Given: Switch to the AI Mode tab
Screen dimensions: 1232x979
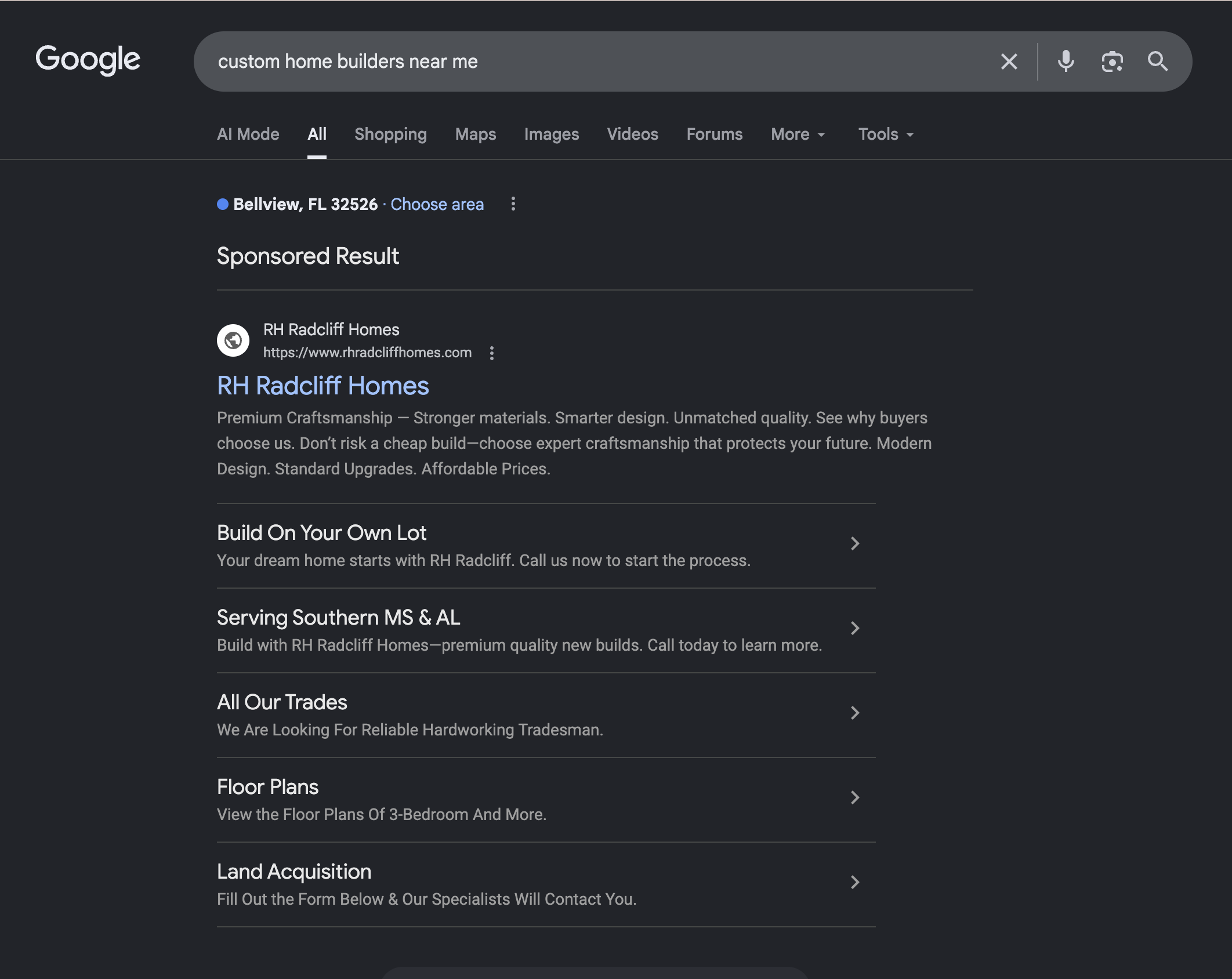Looking at the screenshot, I should click(248, 135).
